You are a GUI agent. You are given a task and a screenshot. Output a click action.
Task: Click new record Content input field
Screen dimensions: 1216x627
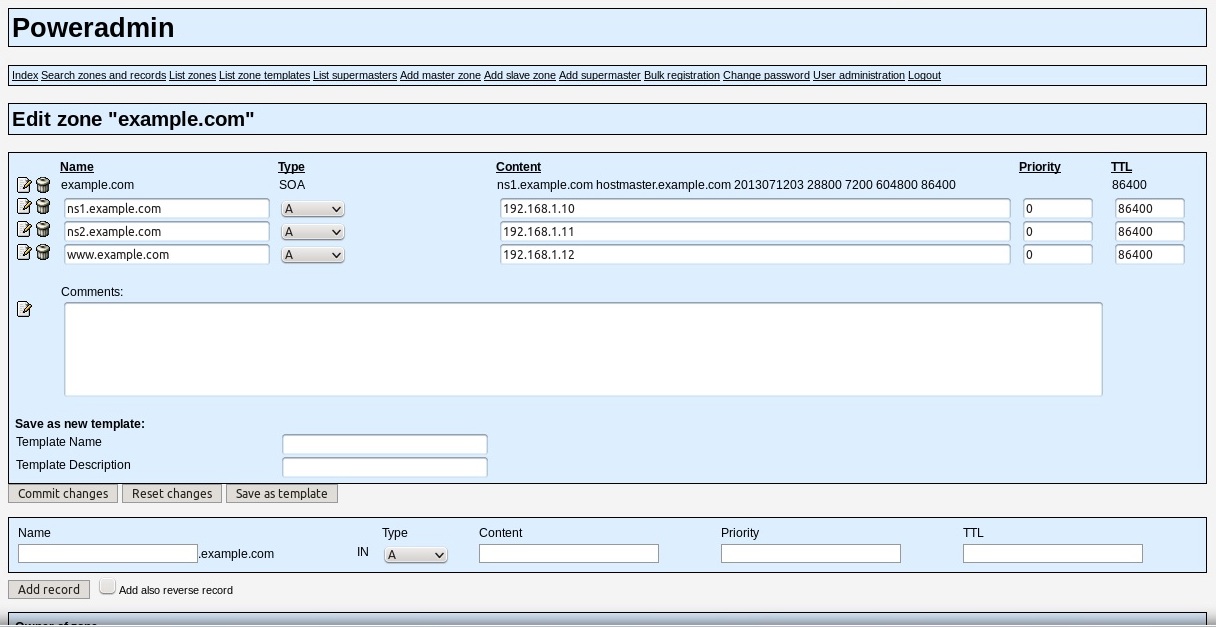tap(569, 553)
